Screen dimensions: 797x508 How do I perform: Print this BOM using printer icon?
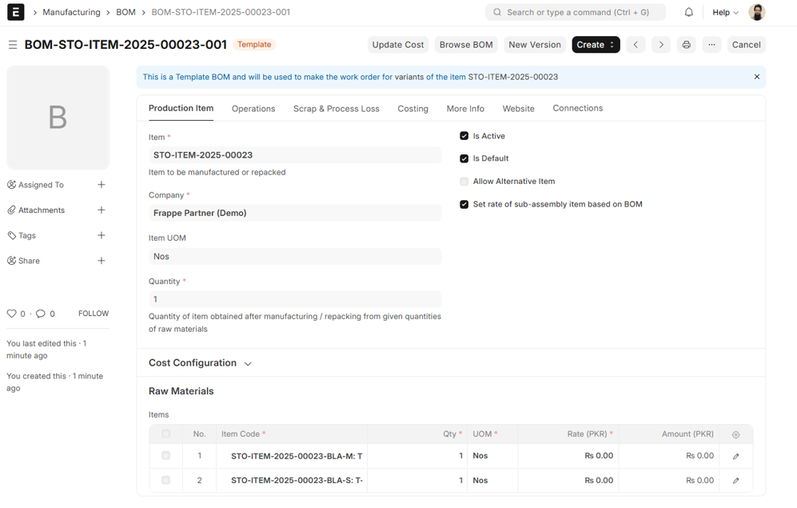point(686,45)
